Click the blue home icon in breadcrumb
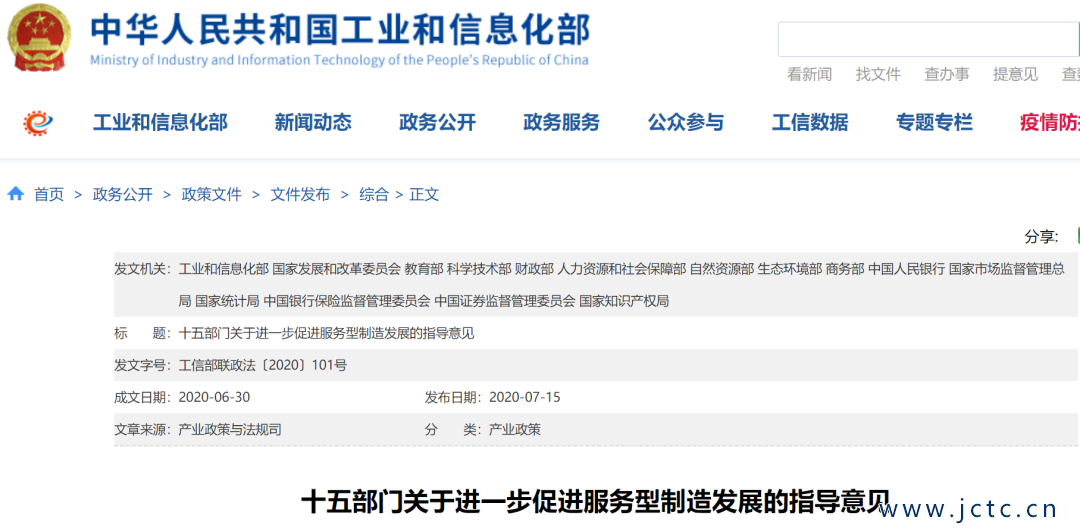This screenshot has width=1080, height=528. tap(16, 194)
